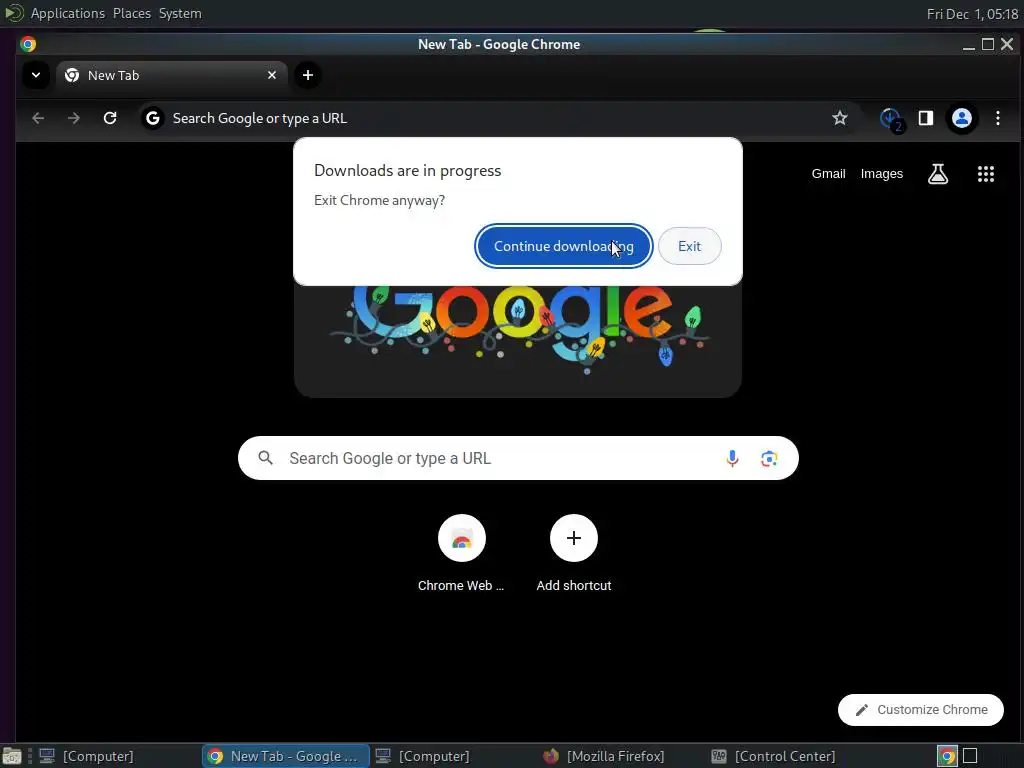Open a new tab with plus button

tap(308, 75)
